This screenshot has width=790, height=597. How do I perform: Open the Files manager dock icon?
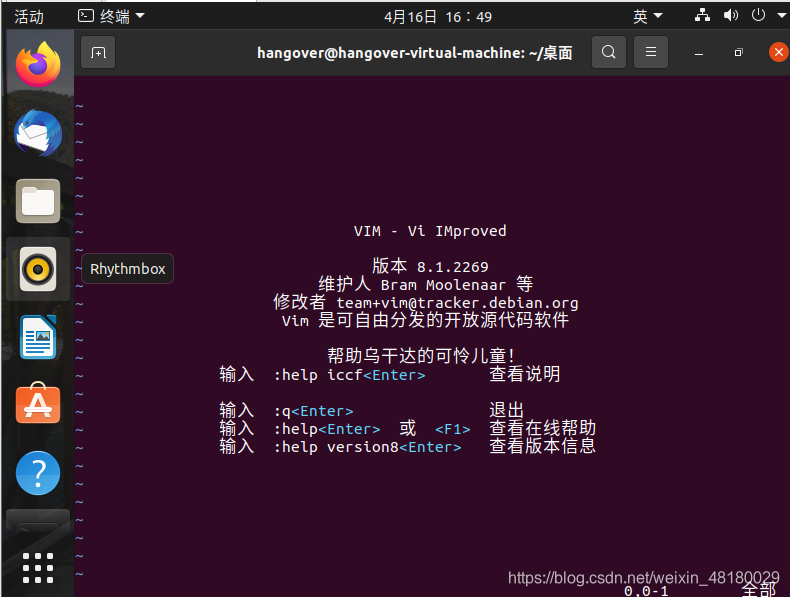click(38, 201)
